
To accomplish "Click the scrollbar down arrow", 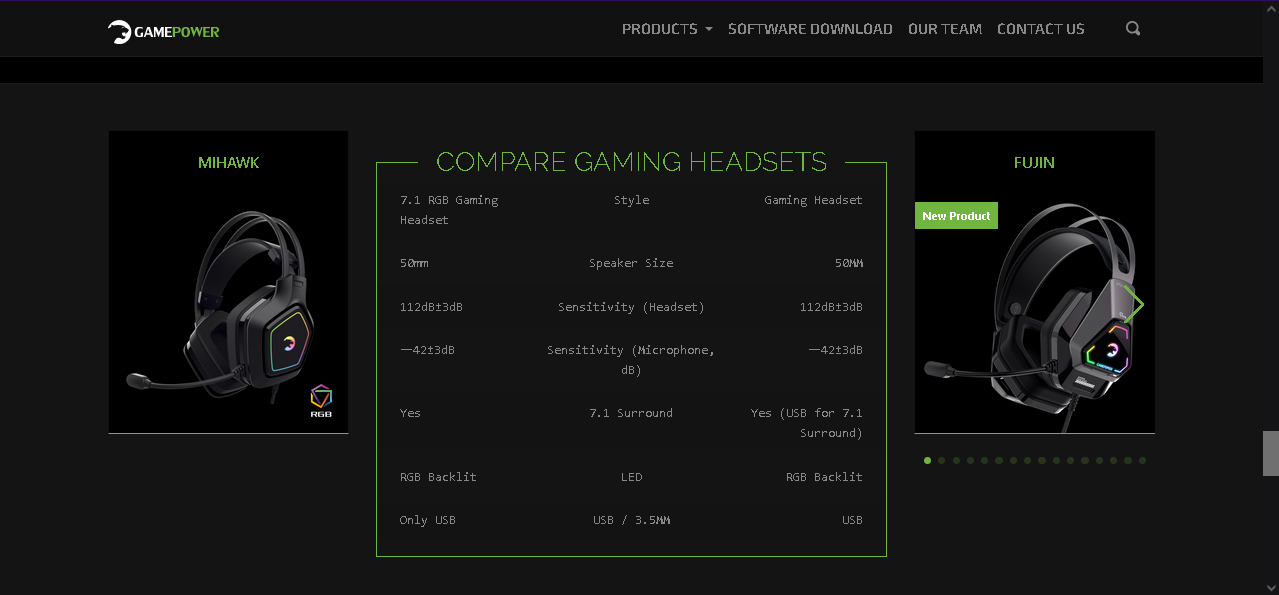I will click(1271, 587).
